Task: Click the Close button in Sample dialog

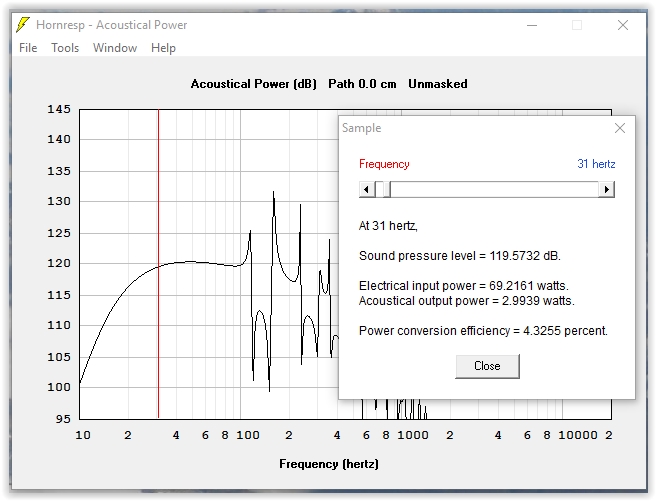Action: pyautogui.click(x=487, y=366)
